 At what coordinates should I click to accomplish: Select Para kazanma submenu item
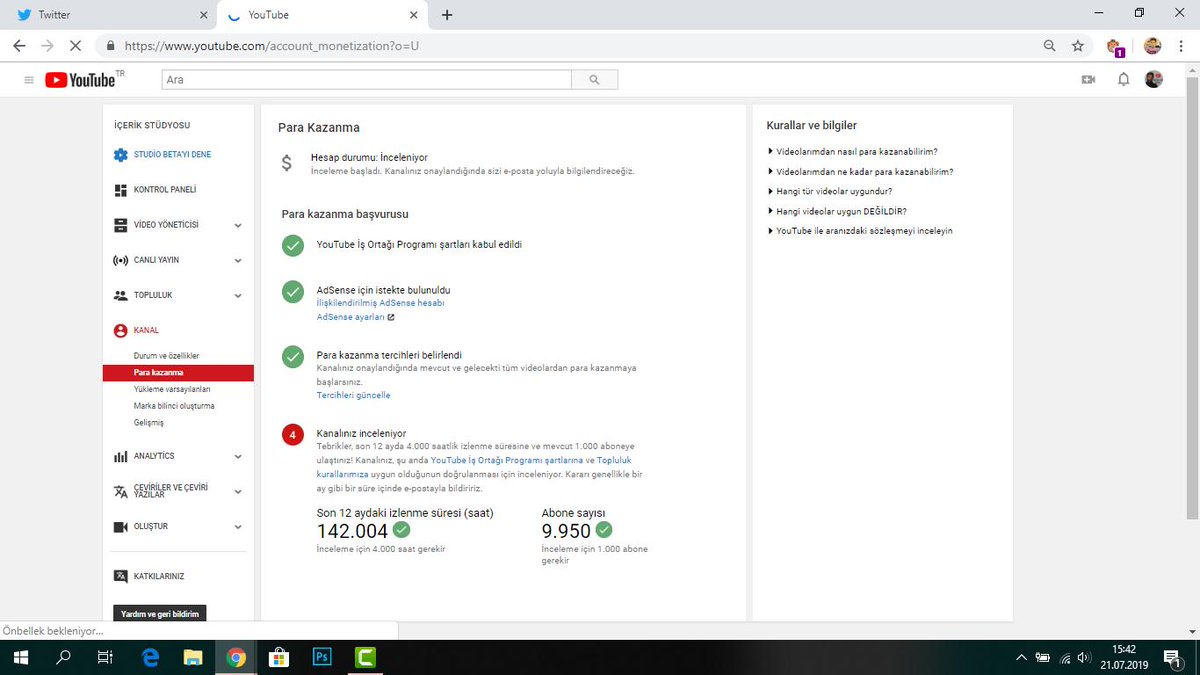178,373
